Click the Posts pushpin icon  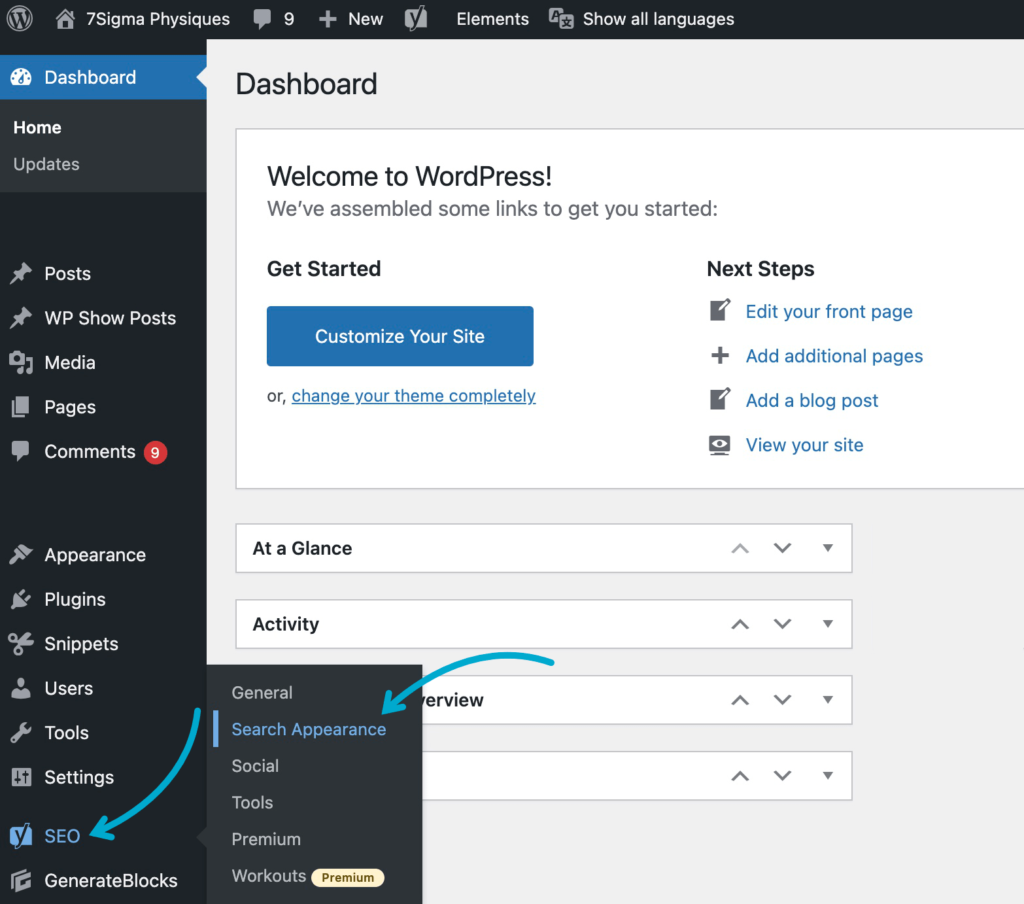[x=21, y=273]
